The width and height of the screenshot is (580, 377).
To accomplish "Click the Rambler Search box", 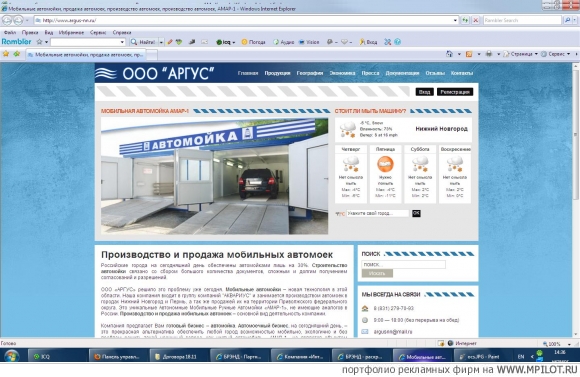I will [522, 20].
